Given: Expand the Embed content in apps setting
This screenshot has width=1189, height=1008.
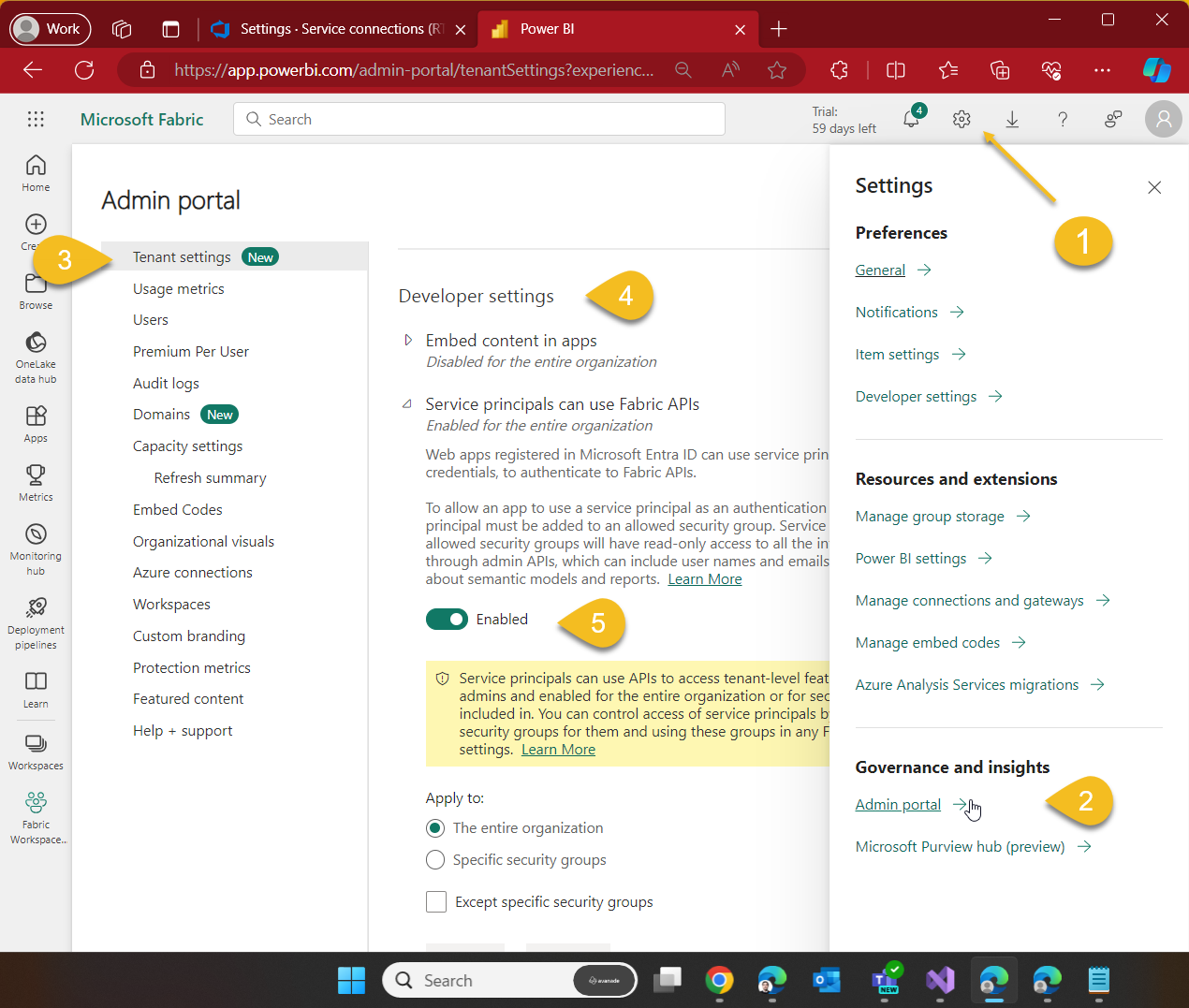Looking at the screenshot, I should click(408, 340).
